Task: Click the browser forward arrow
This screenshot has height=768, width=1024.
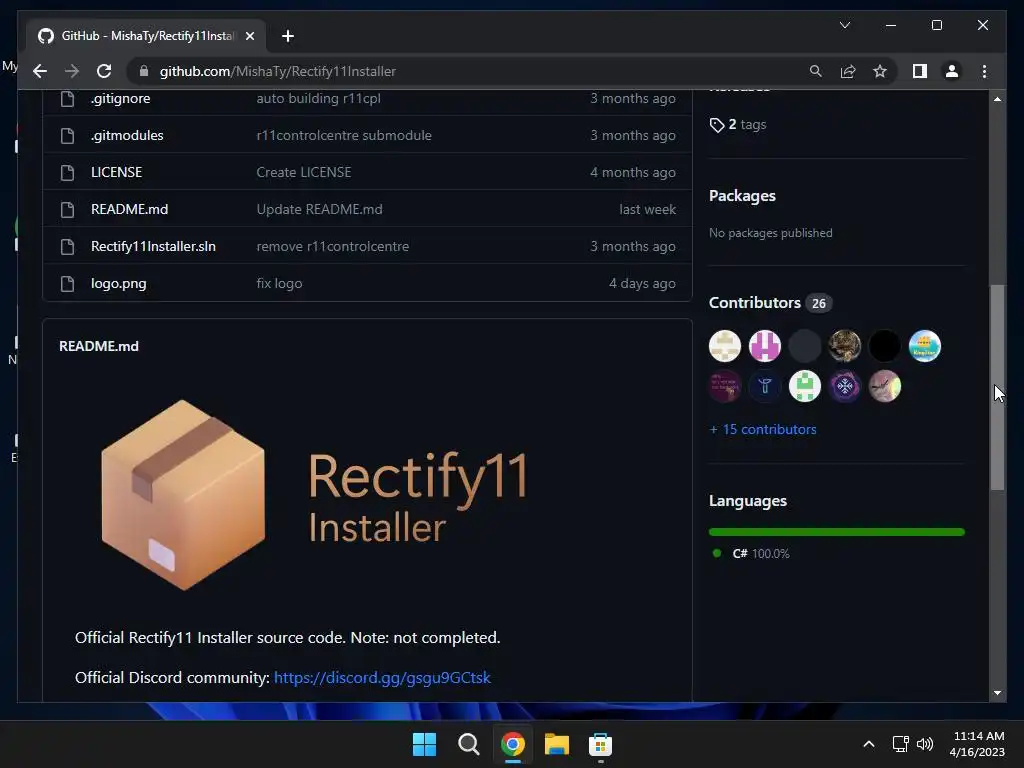Action: [72, 71]
